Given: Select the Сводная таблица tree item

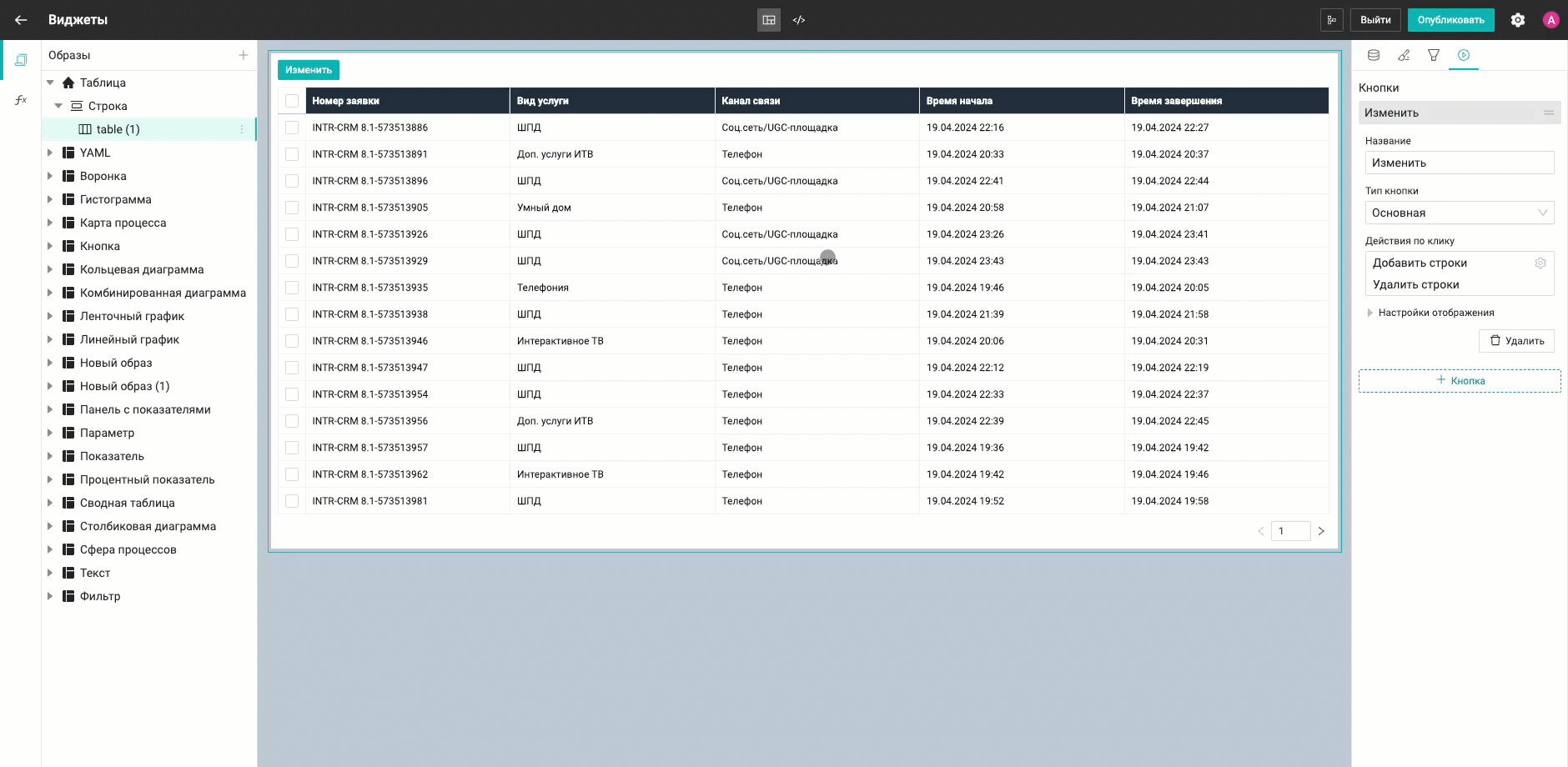Looking at the screenshot, I should (x=127, y=503).
